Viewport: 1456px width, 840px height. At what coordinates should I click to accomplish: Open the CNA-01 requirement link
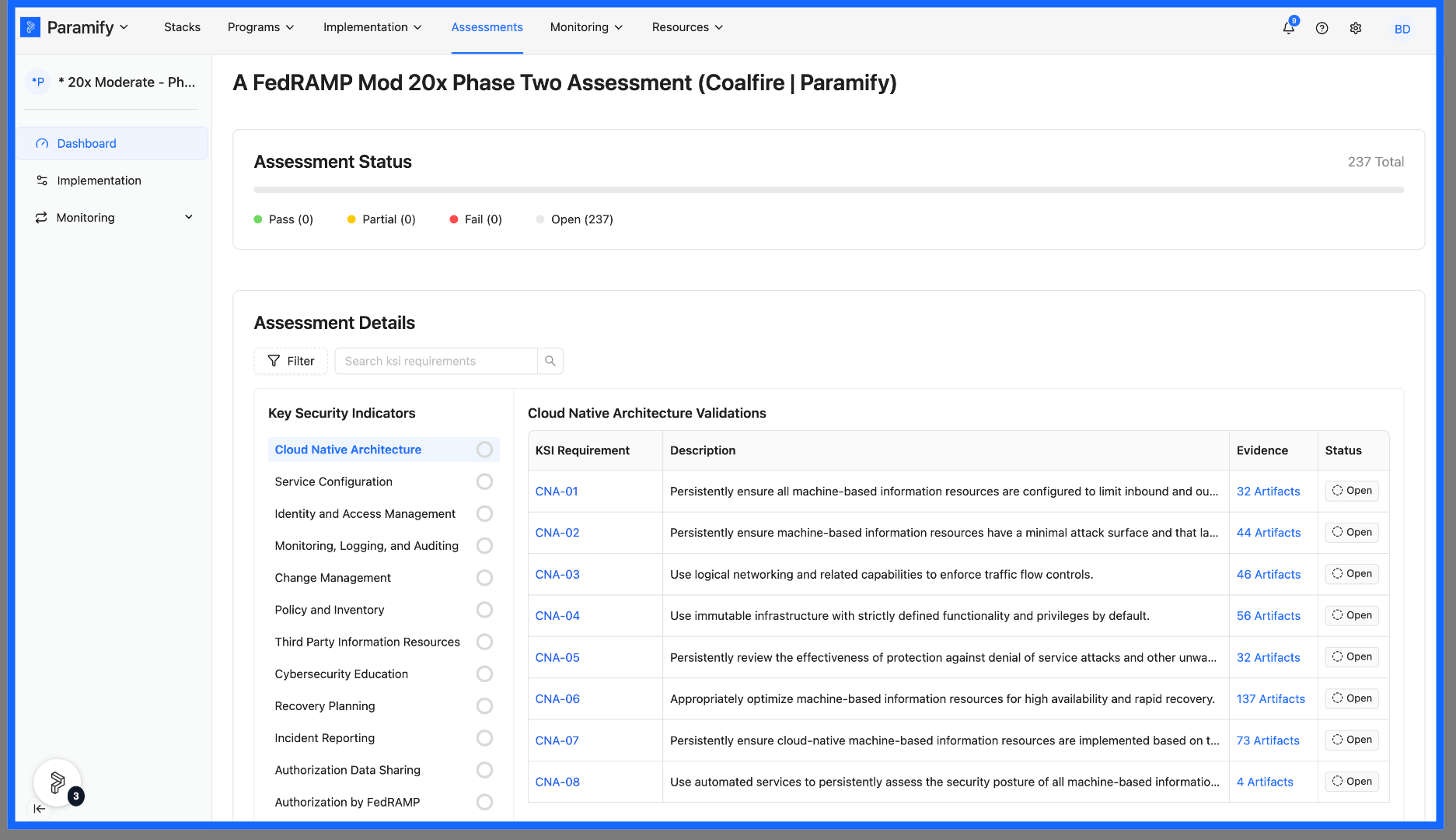(557, 492)
